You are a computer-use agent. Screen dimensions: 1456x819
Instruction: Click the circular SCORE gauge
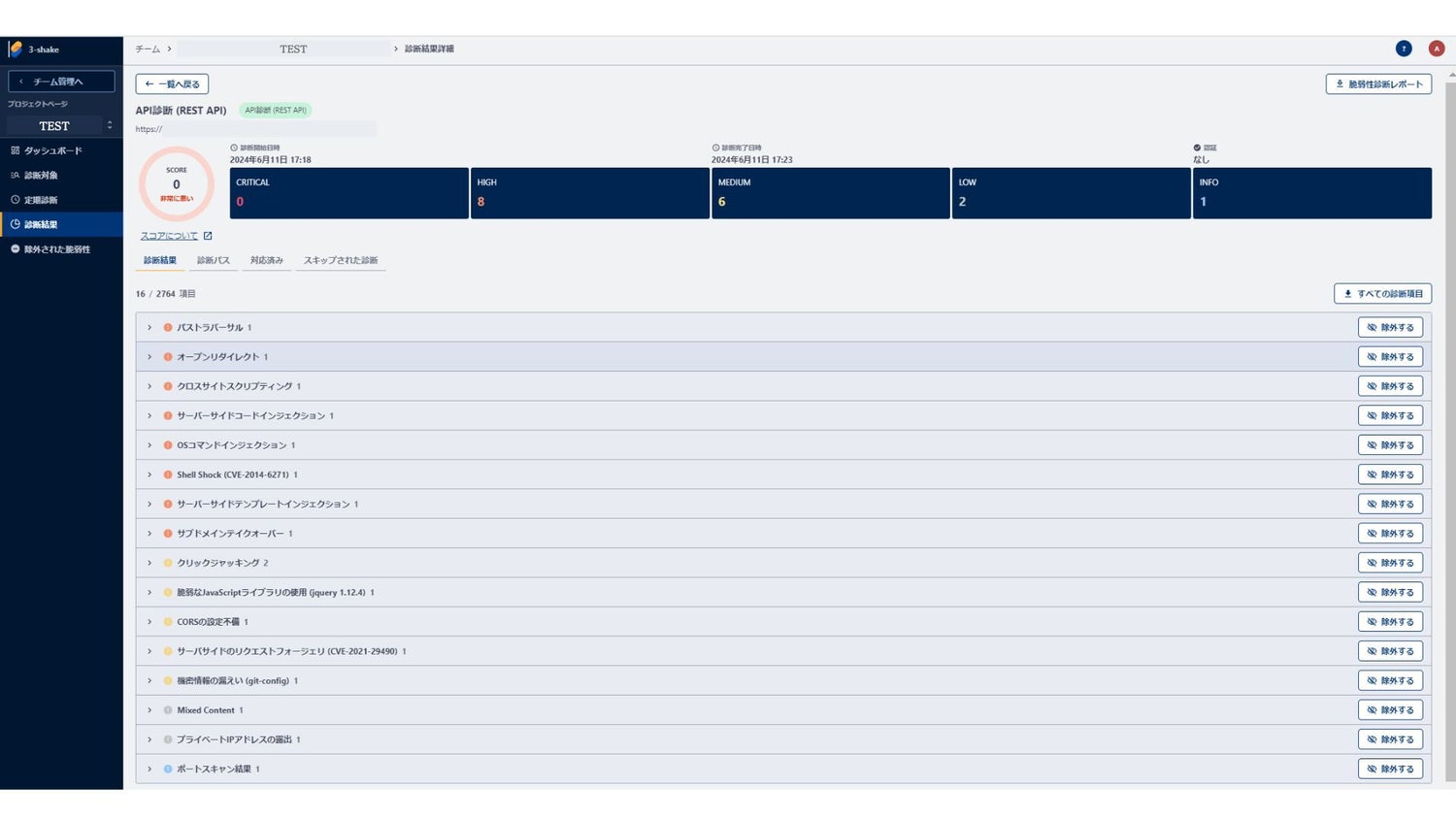pyautogui.click(x=177, y=184)
